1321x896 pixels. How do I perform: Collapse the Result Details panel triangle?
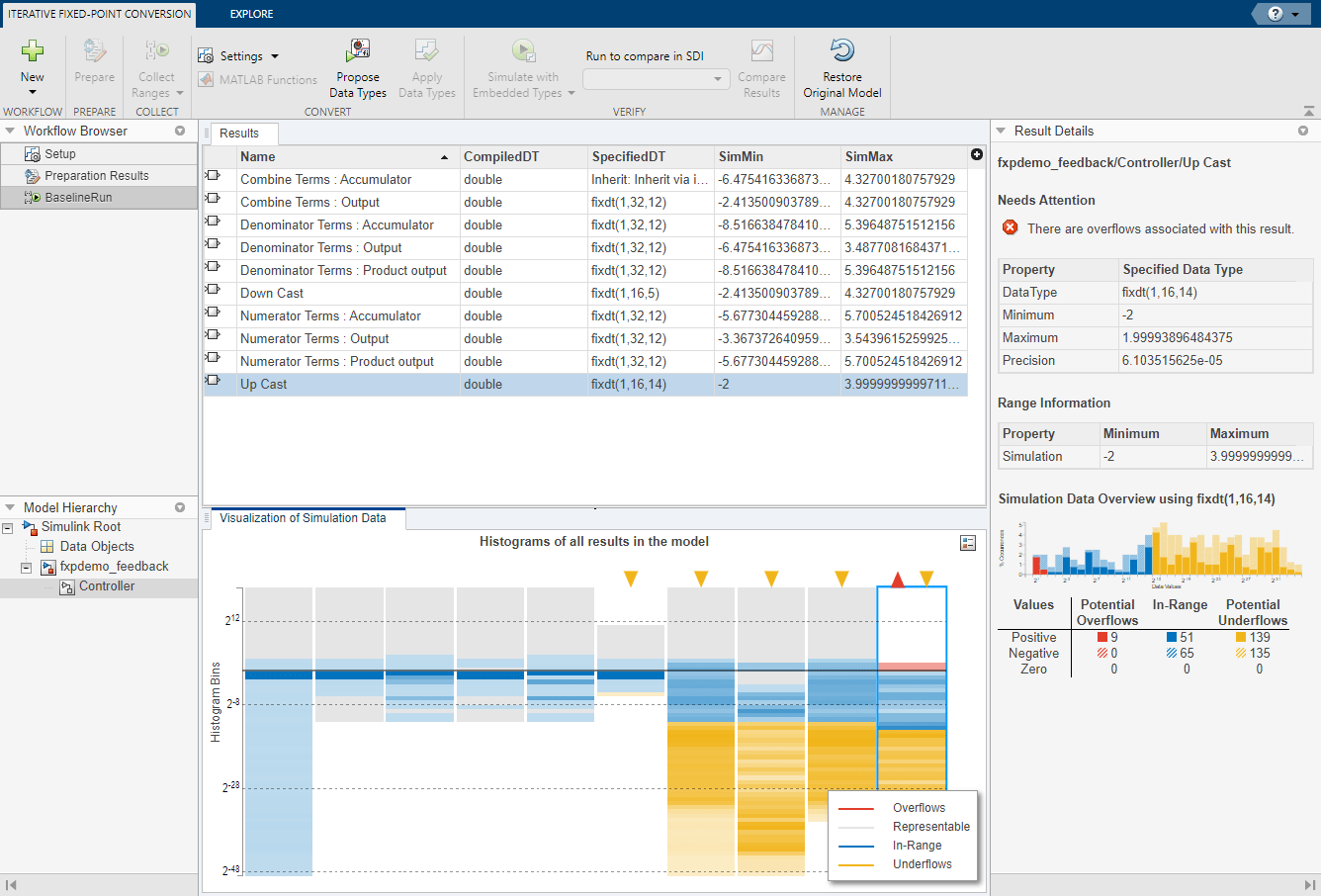(x=1001, y=131)
